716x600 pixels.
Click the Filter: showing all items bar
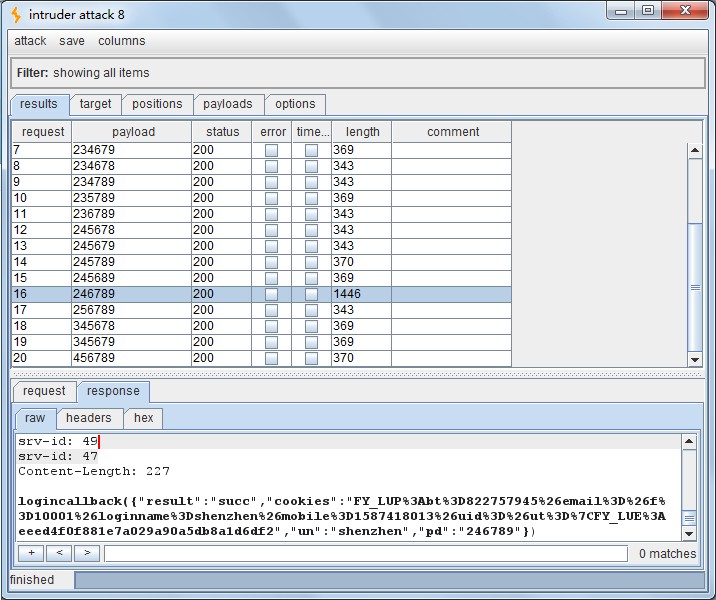click(358, 73)
